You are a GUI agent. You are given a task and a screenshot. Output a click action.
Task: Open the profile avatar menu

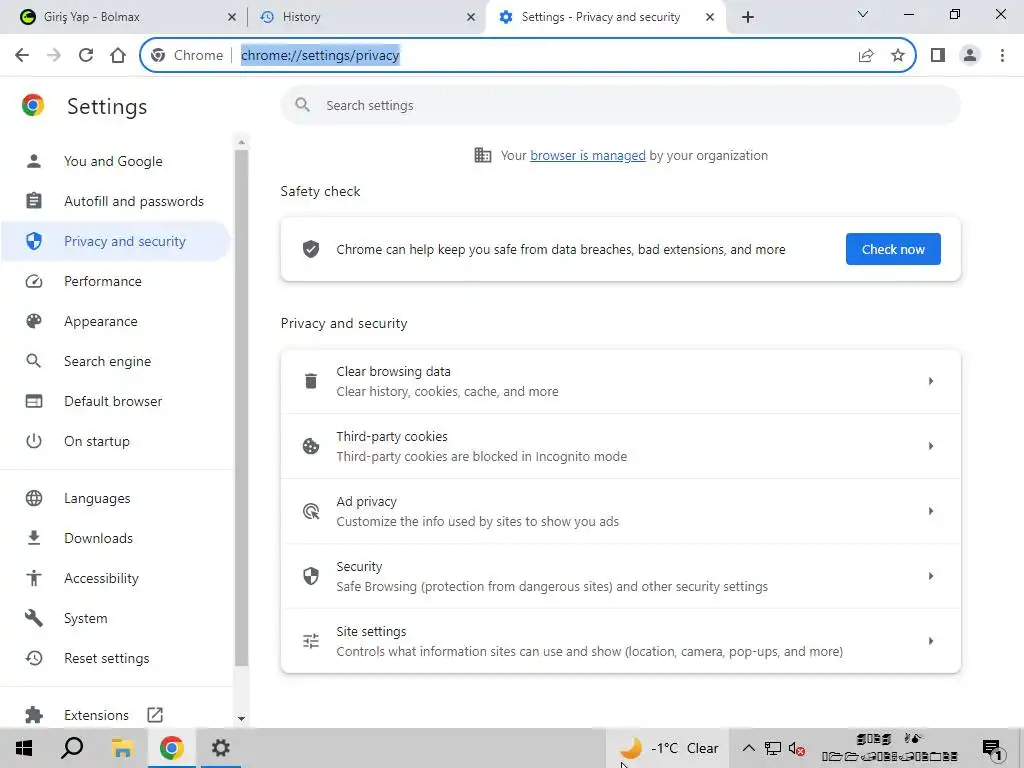point(970,56)
